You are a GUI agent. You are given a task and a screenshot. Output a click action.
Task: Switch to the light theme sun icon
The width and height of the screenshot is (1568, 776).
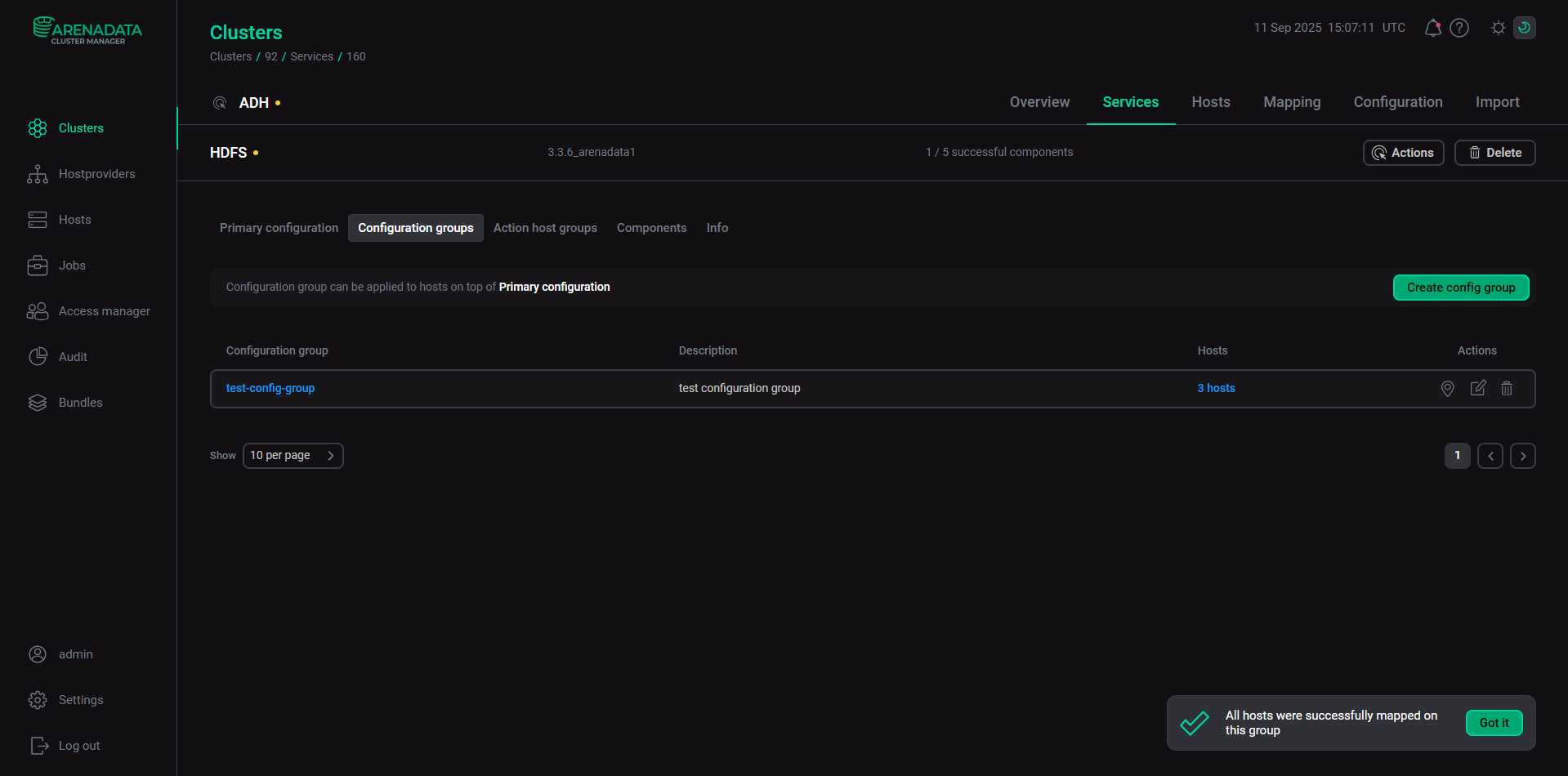coord(1498,28)
